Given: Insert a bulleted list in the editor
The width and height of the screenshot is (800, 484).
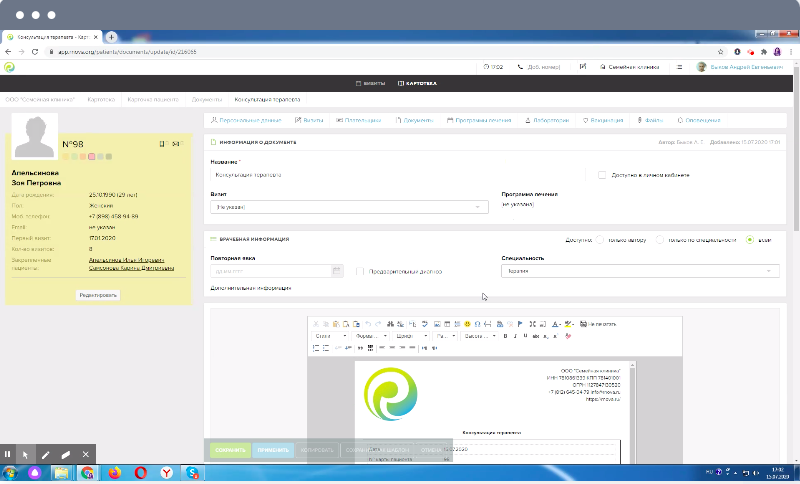Looking at the screenshot, I should (326, 348).
